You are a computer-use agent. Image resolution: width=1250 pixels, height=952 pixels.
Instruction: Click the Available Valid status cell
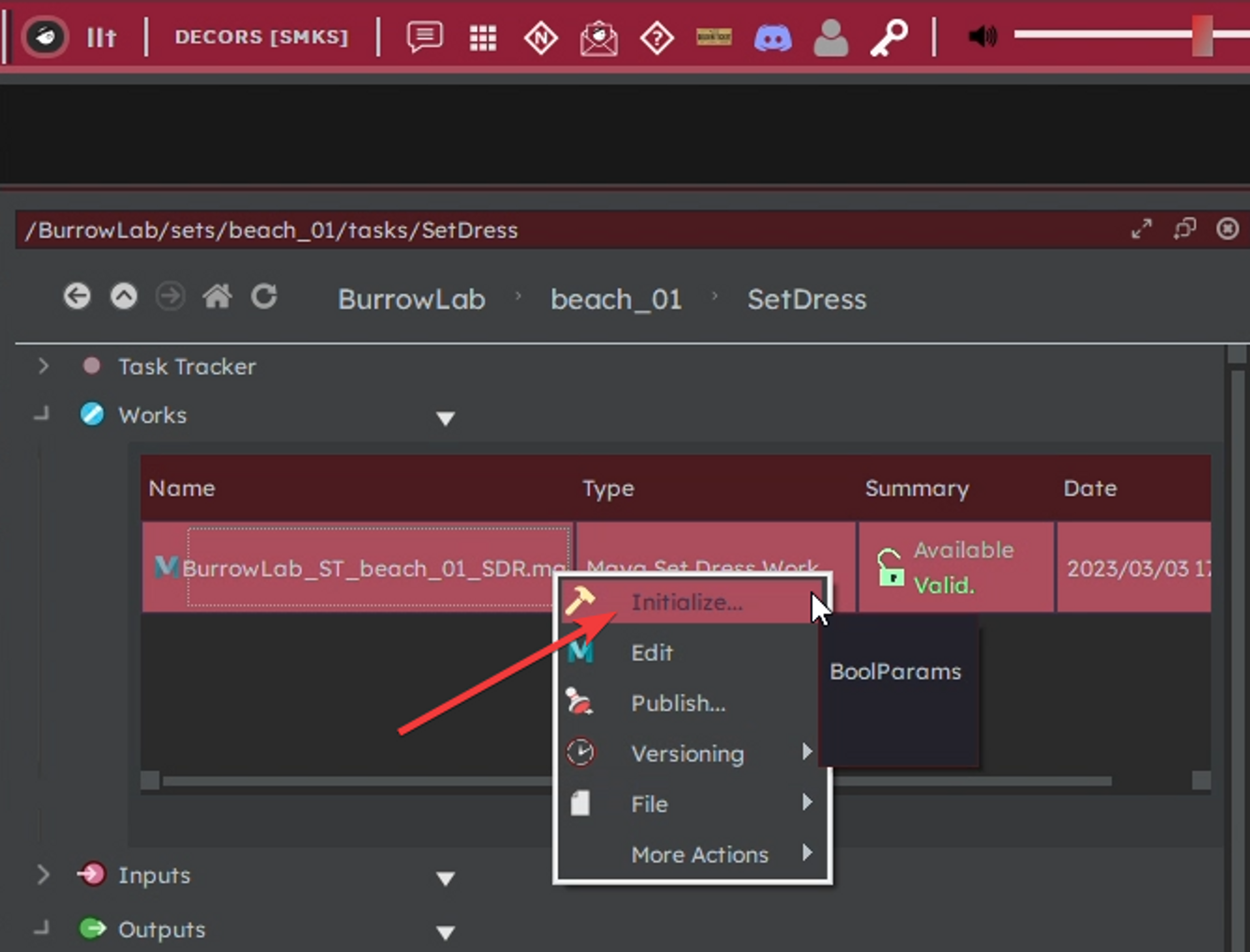[x=956, y=567]
